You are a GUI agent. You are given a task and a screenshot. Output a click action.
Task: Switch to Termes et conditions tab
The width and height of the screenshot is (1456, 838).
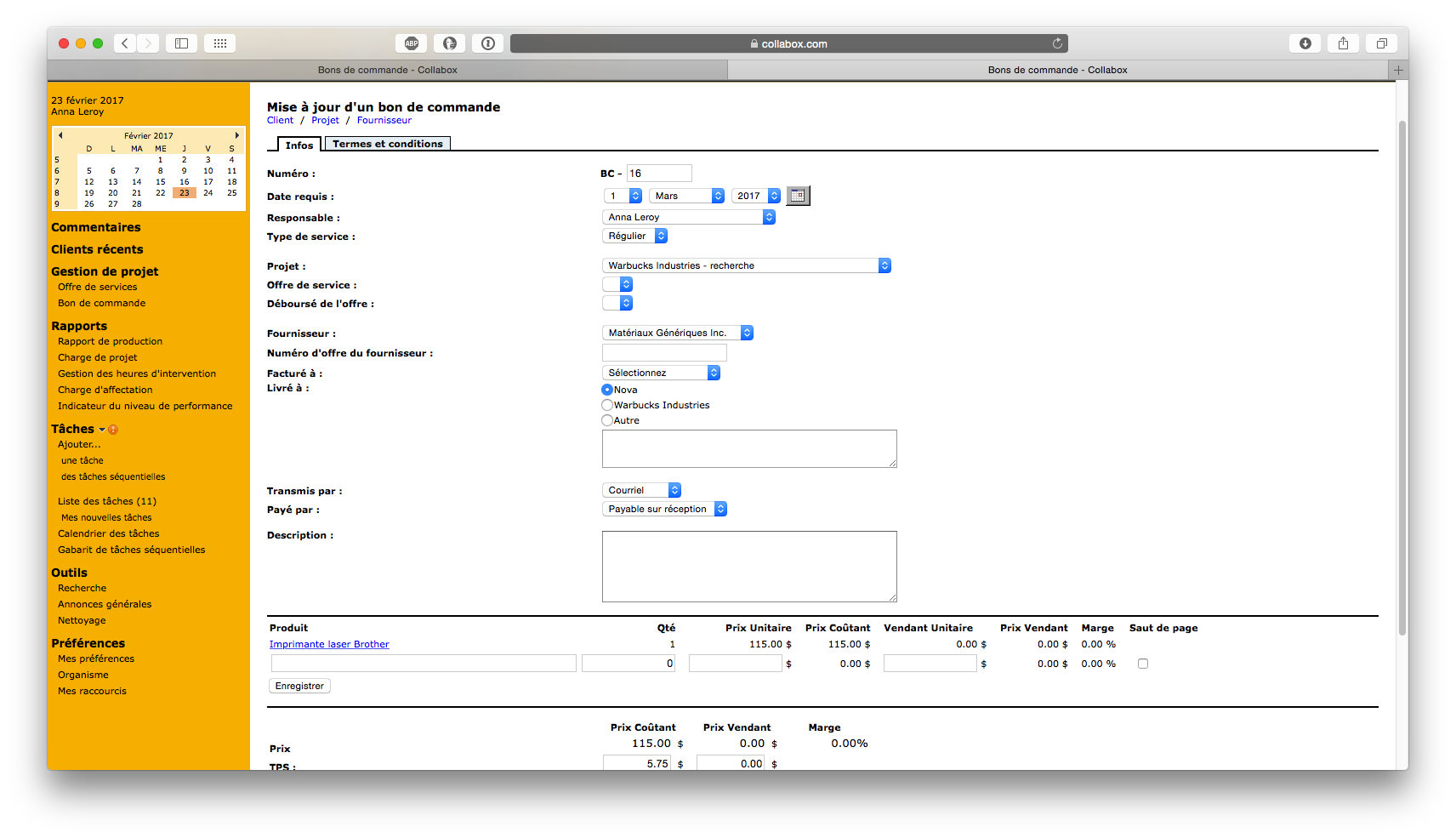[387, 144]
